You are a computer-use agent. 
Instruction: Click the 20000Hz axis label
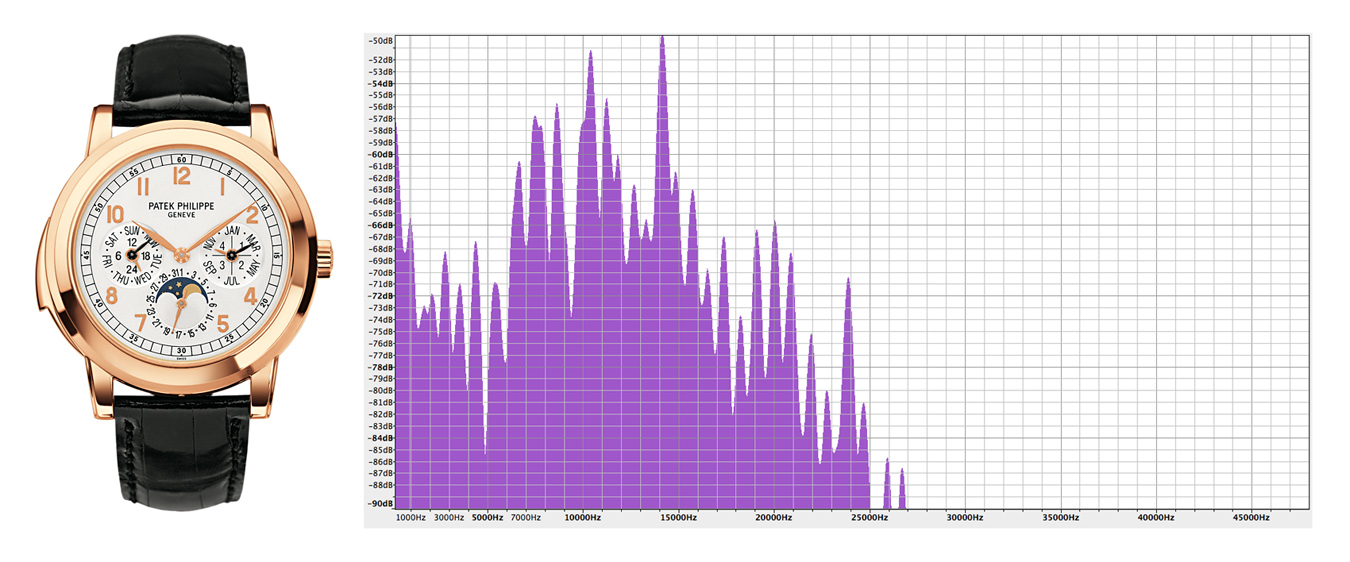(774, 518)
